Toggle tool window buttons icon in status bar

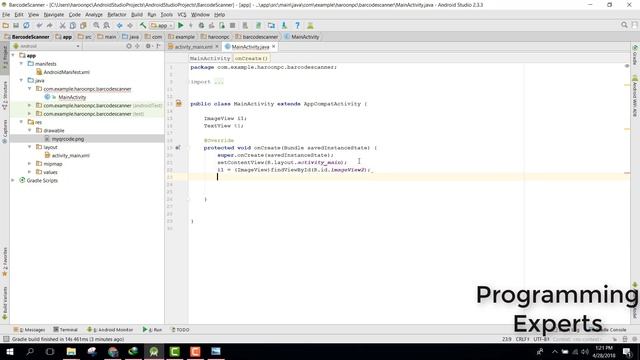[6, 339]
